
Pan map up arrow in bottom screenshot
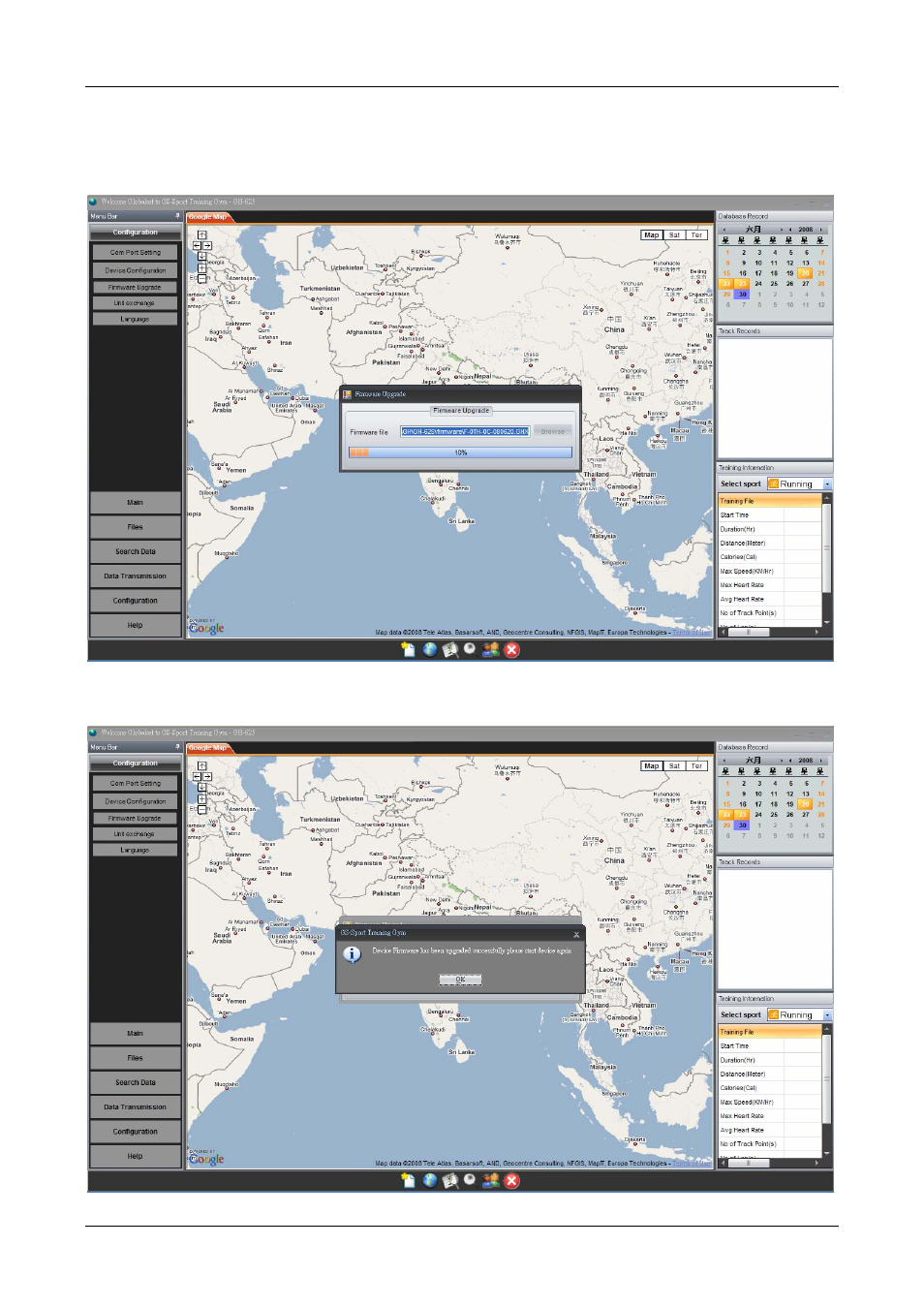[x=202, y=765]
